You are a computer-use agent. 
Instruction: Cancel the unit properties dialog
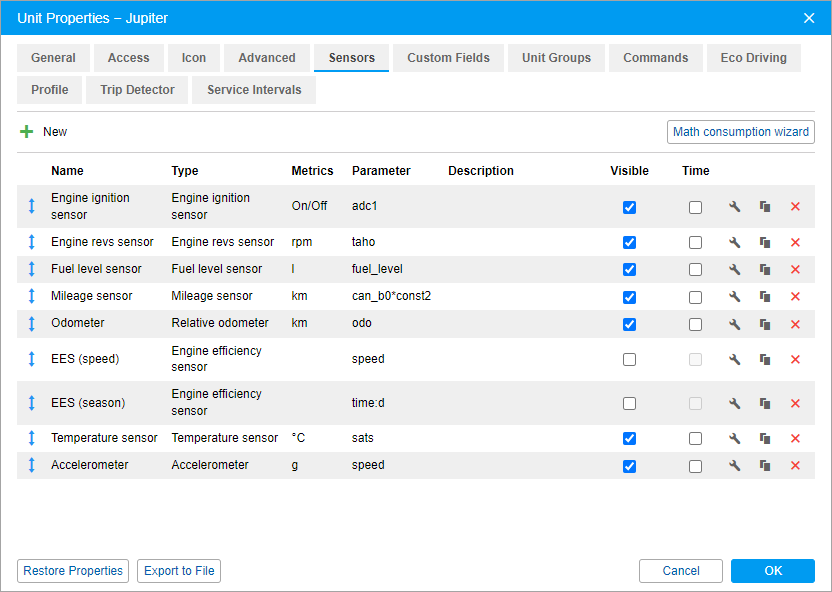coord(681,571)
